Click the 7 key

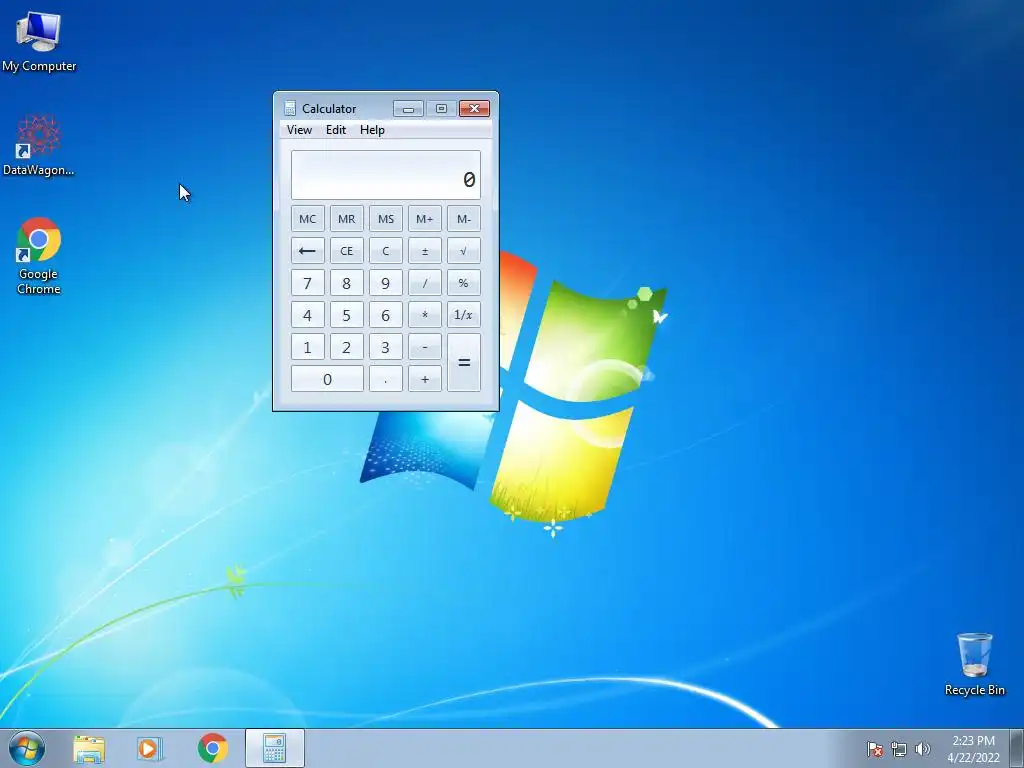pos(308,283)
